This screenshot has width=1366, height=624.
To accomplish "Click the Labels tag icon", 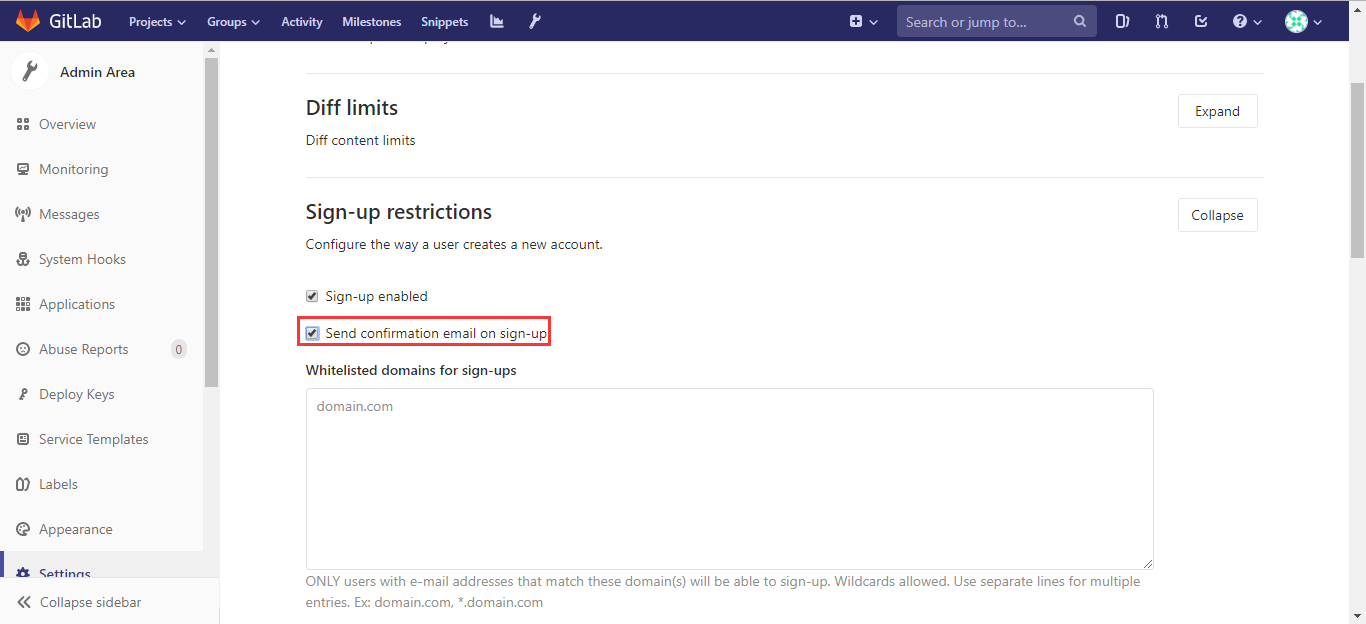I will [x=23, y=484].
